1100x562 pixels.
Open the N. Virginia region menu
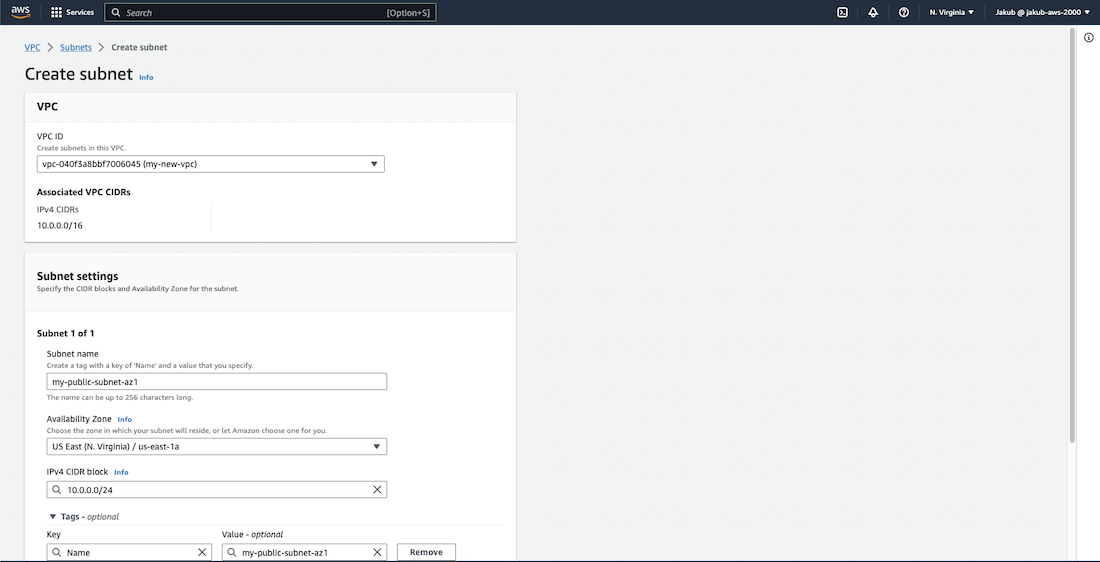click(951, 13)
